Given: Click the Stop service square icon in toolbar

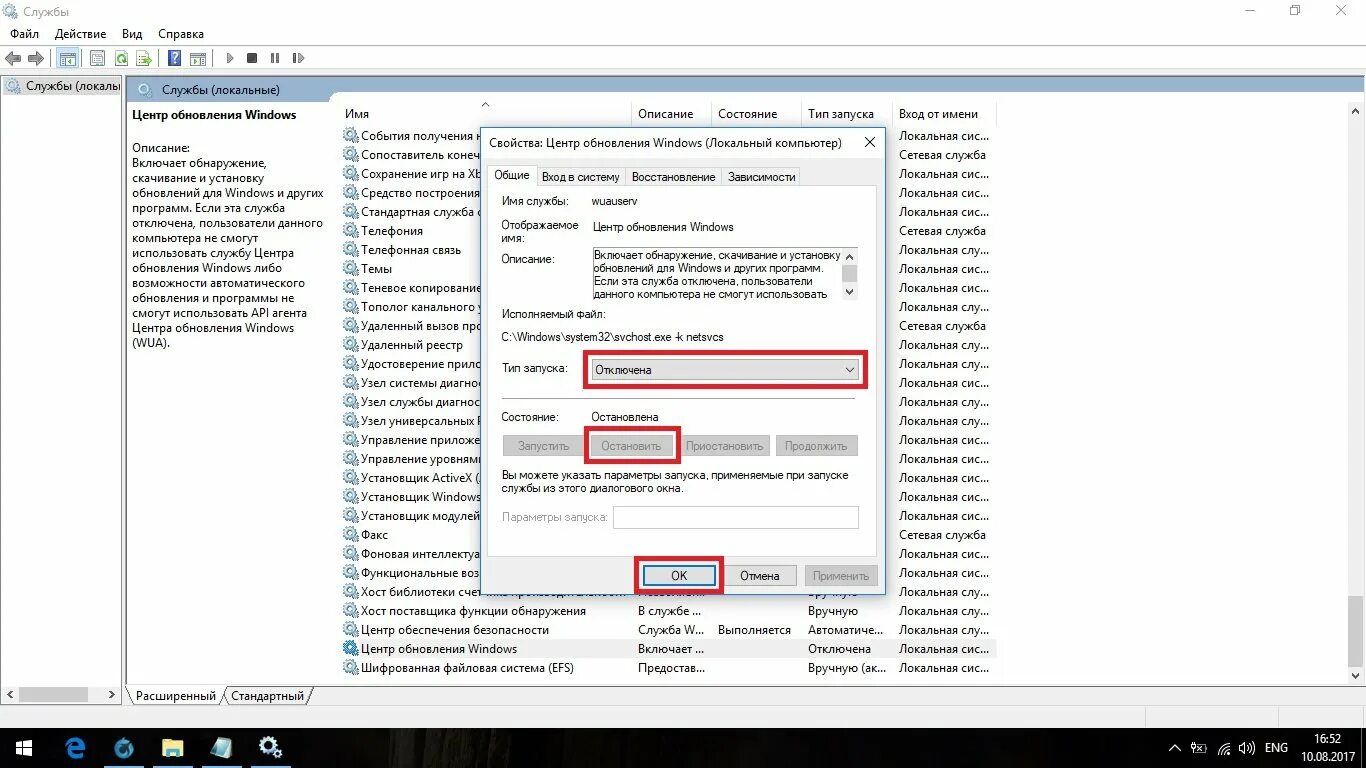Looking at the screenshot, I should tap(252, 59).
